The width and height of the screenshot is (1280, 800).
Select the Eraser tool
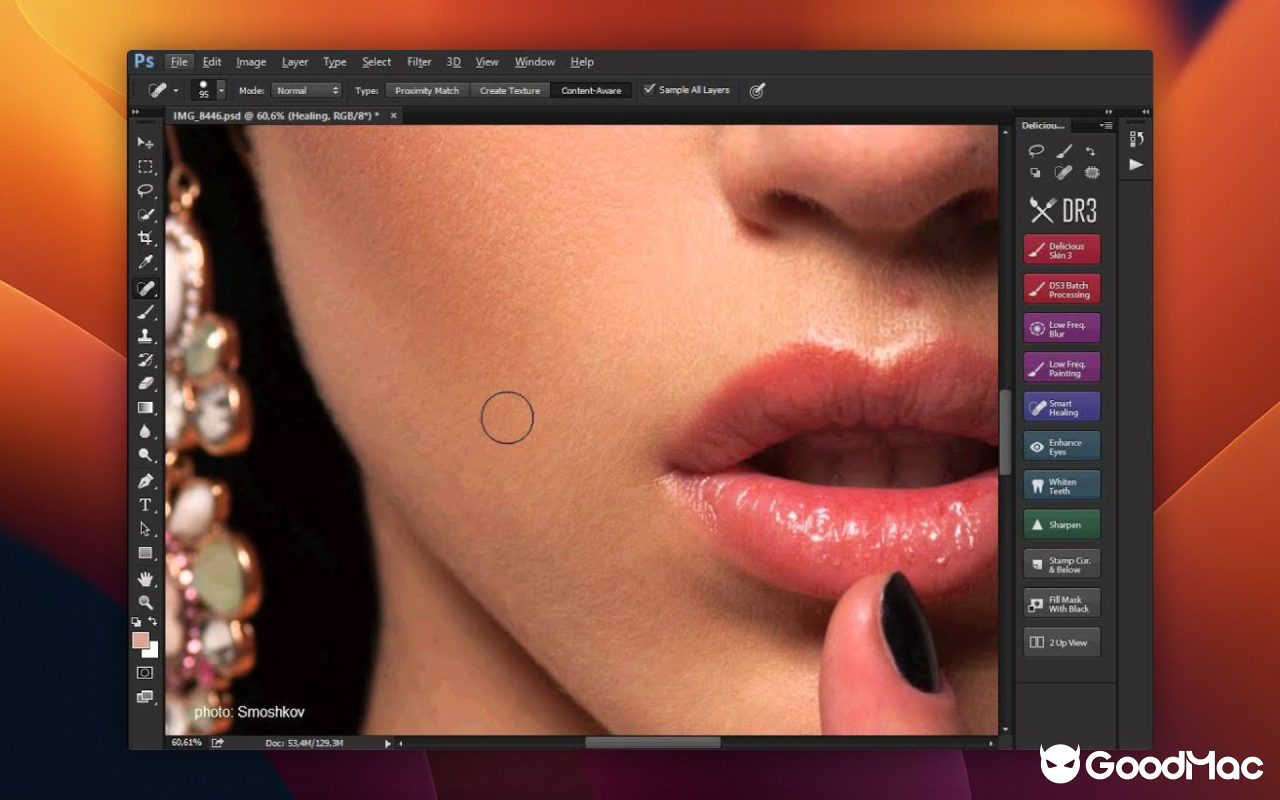click(x=146, y=384)
